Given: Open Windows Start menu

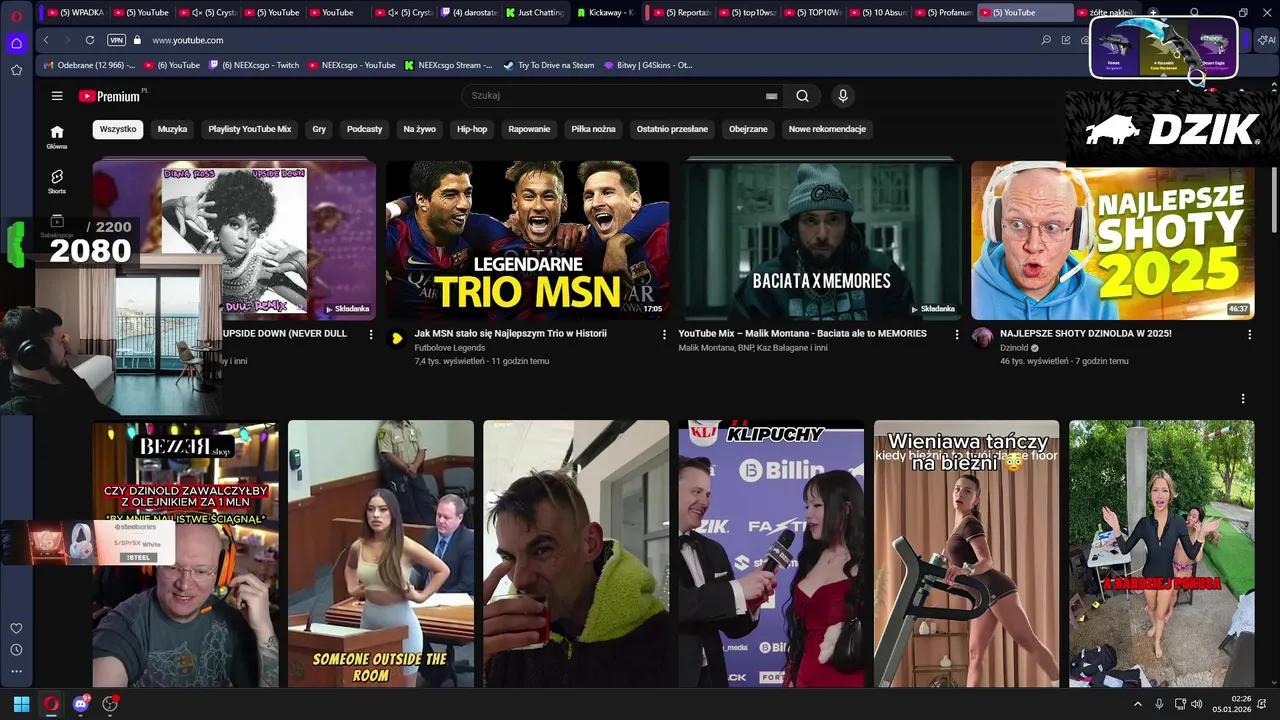Looking at the screenshot, I should pyautogui.click(x=21, y=704).
